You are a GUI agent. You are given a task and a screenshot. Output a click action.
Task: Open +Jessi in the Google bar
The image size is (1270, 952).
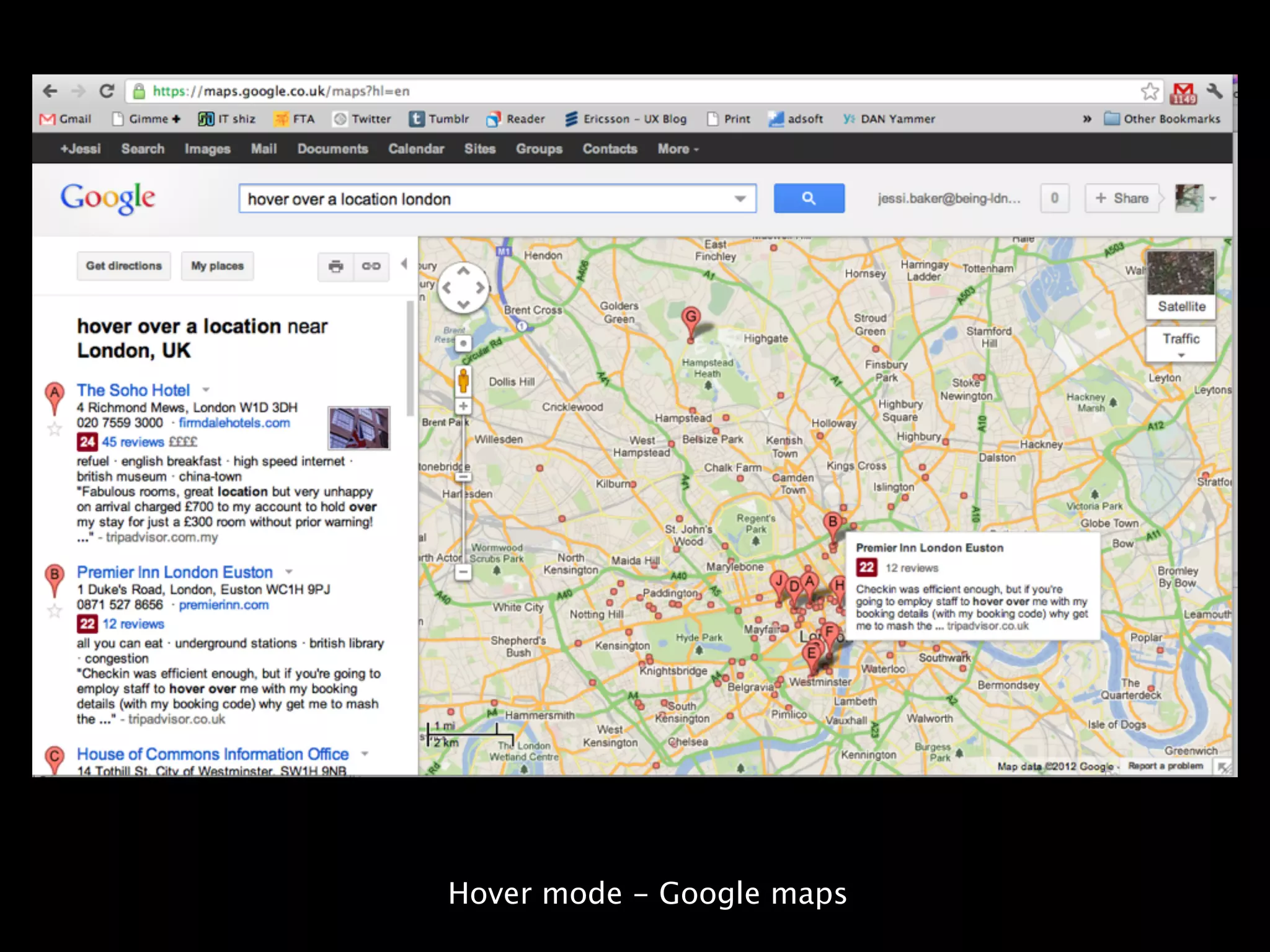tap(80, 149)
